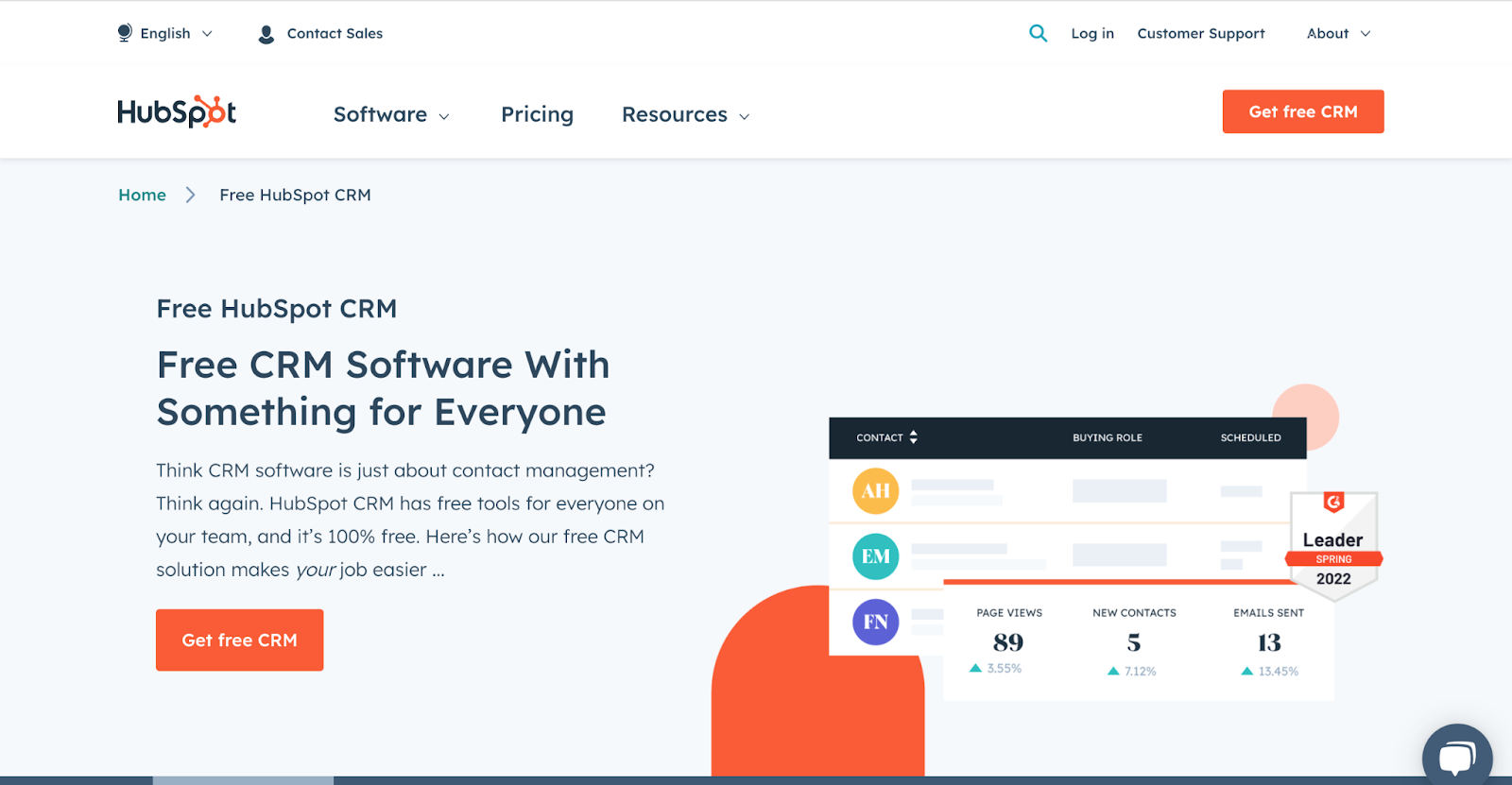Open the search magnifier icon

[1038, 33]
